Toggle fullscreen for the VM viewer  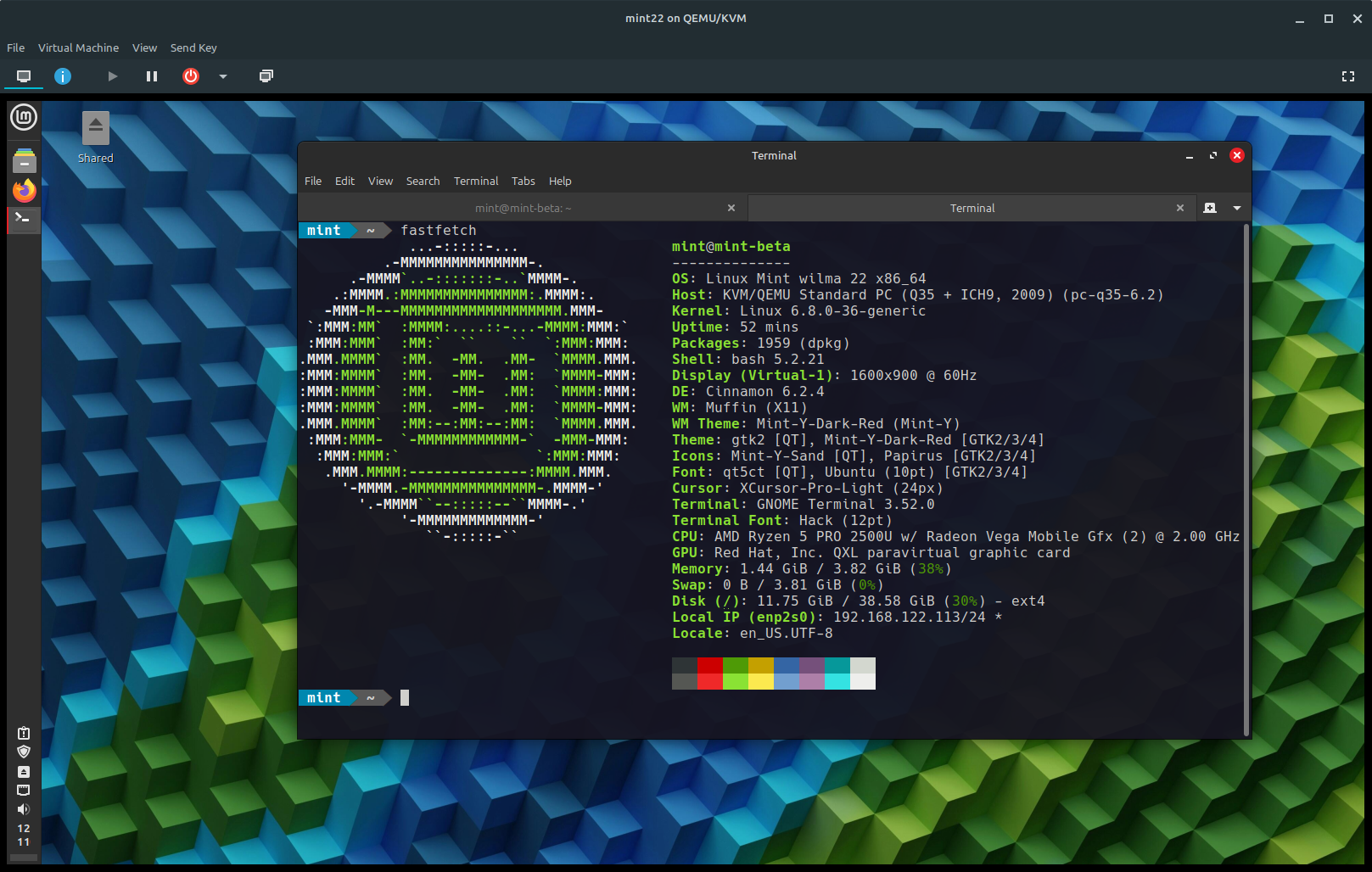pyautogui.click(x=1348, y=76)
